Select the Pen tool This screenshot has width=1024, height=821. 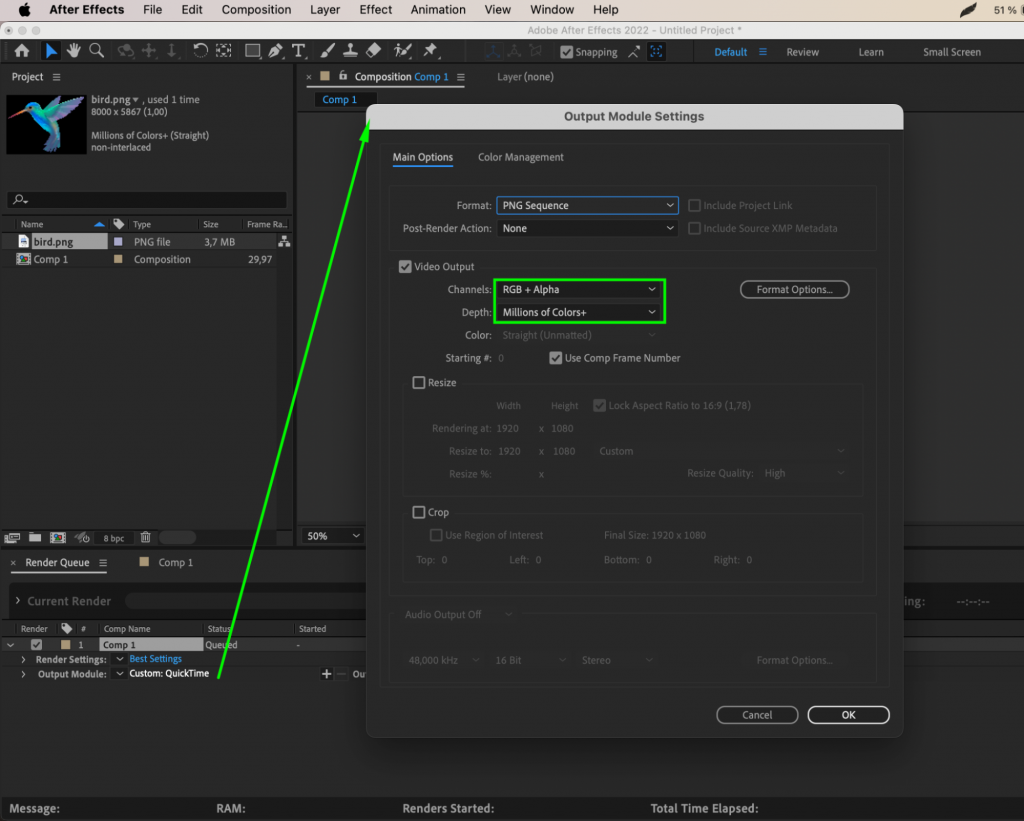click(x=275, y=50)
